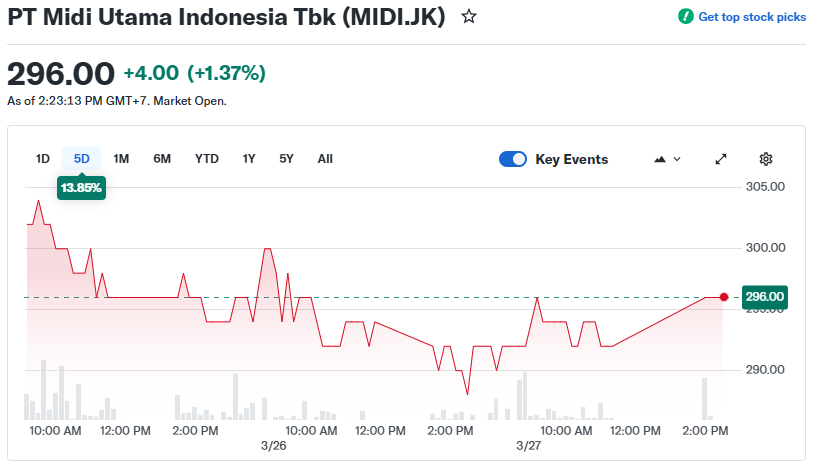Select the 1Y range tab
Screen dimensions: 815x463
pos(249,159)
